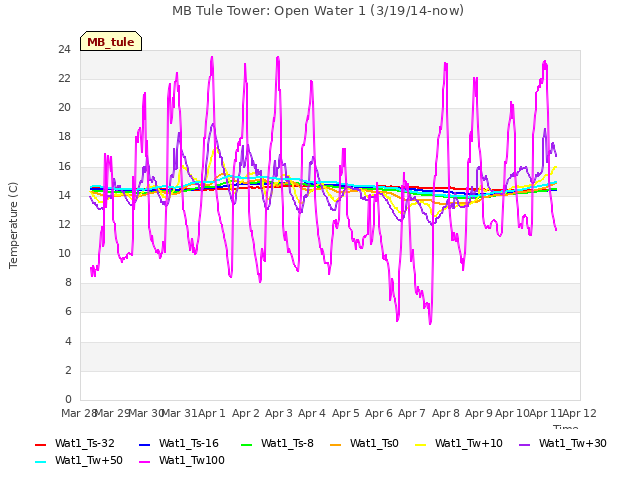Screen dimensions: 640x480
Task: Click the green Wat1_Ts-8 legend swatch
Action: tap(247, 444)
